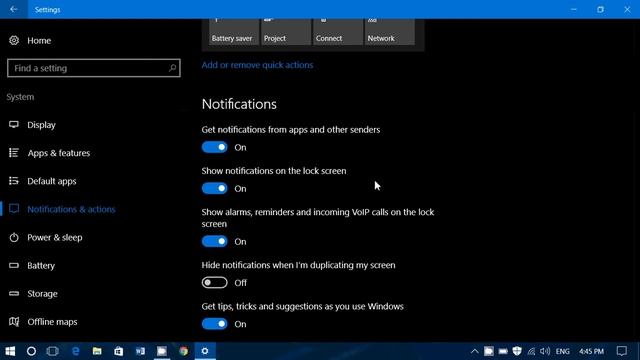Click the Battery icon in sidebar
Image resolution: width=640 pixels, height=360 pixels.
14,265
